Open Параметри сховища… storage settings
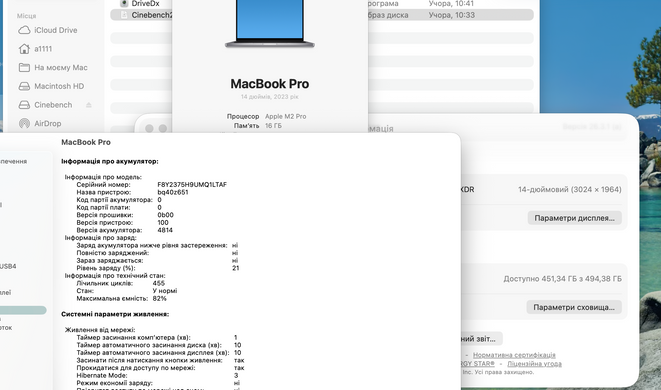Image resolution: width=661 pixels, height=390 pixels. tap(574, 307)
